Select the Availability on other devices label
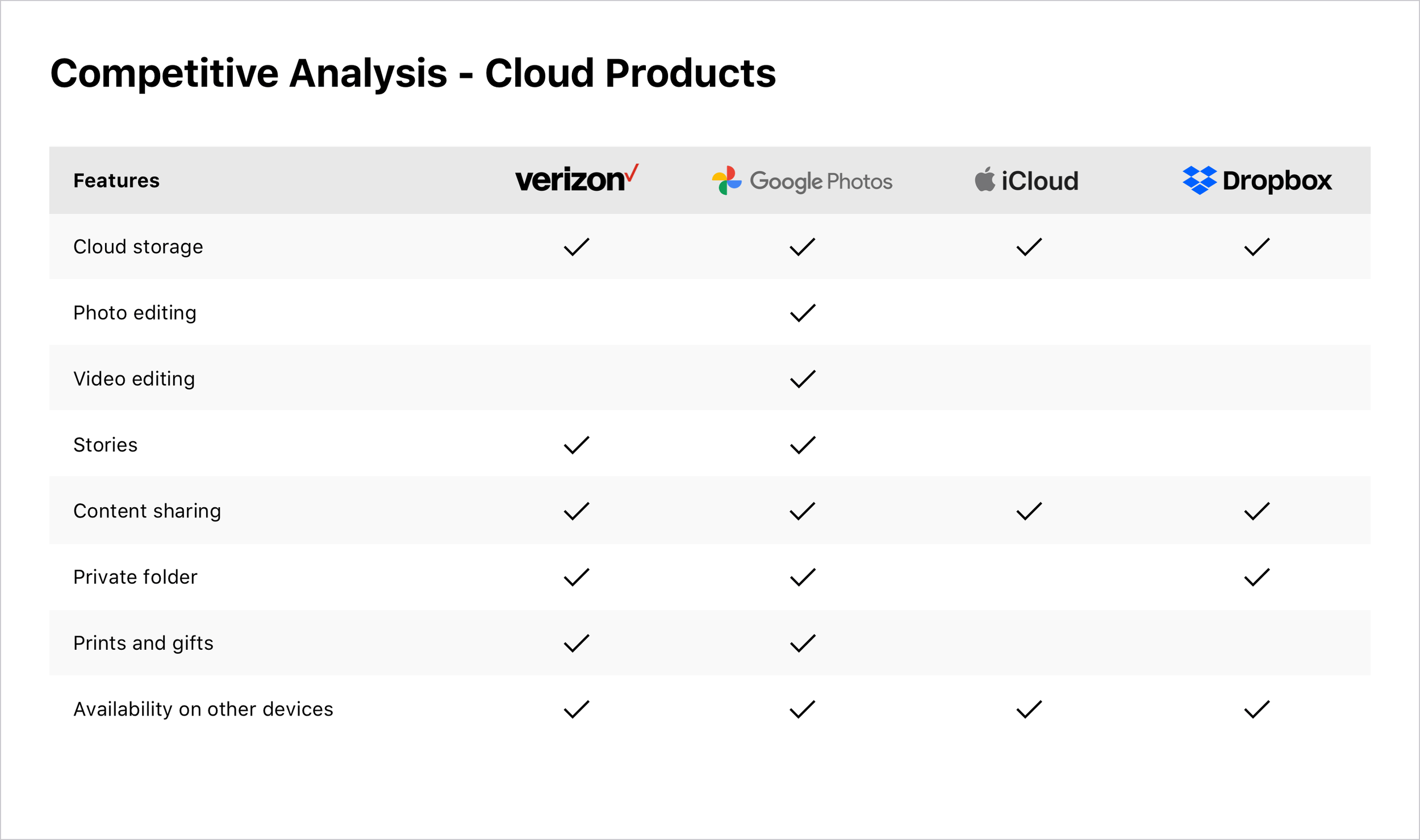Image resolution: width=1420 pixels, height=840 pixels. pyautogui.click(x=203, y=709)
